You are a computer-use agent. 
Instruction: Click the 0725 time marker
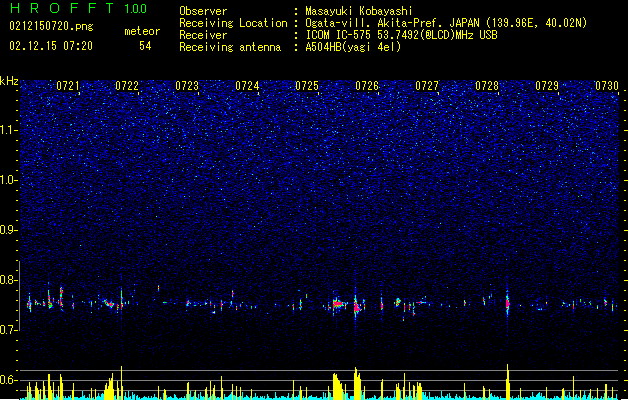pyautogui.click(x=307, y=86)
